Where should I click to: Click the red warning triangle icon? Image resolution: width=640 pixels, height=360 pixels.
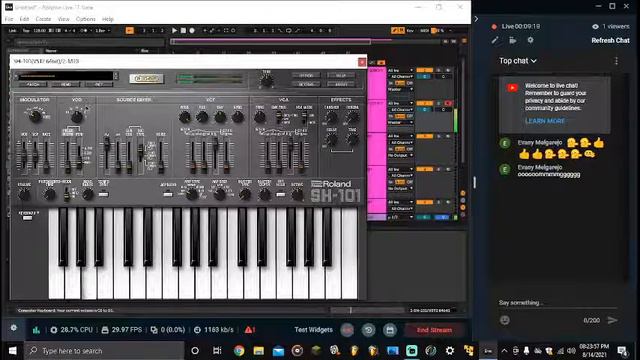coord(249,329)
